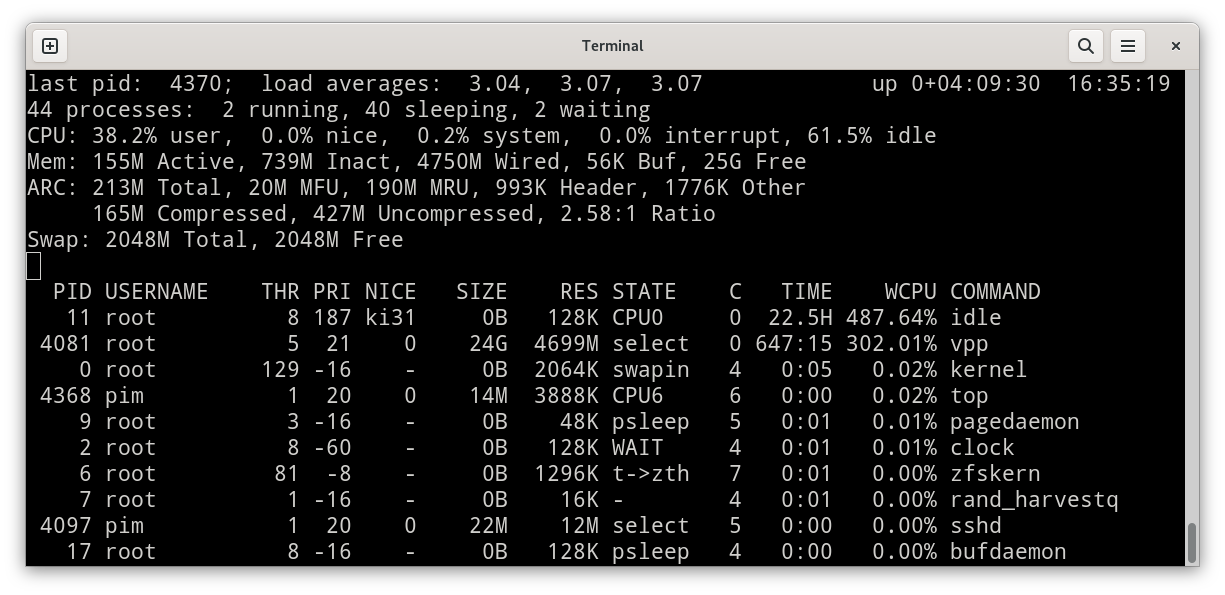Close the Terminal window
This screenshot has width=1225, height=595.
click(x=1176, y=46)
